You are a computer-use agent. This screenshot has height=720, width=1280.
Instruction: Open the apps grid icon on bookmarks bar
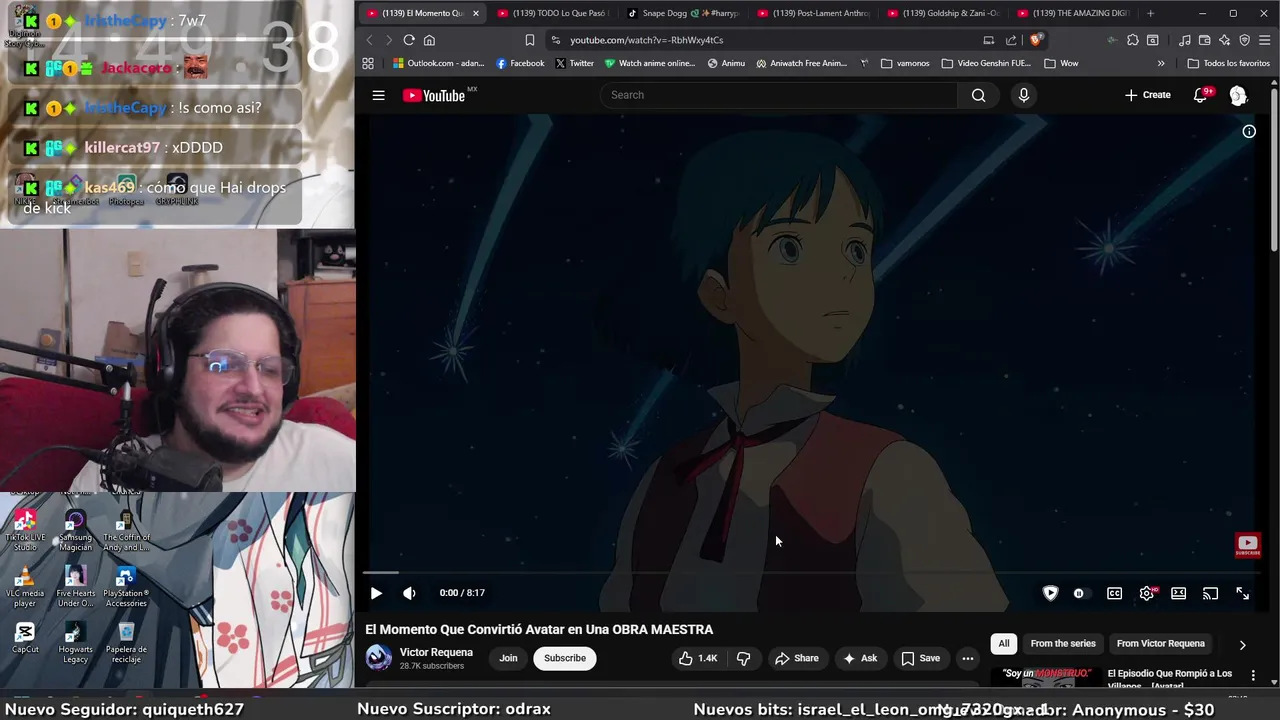(x=368, y=63)
